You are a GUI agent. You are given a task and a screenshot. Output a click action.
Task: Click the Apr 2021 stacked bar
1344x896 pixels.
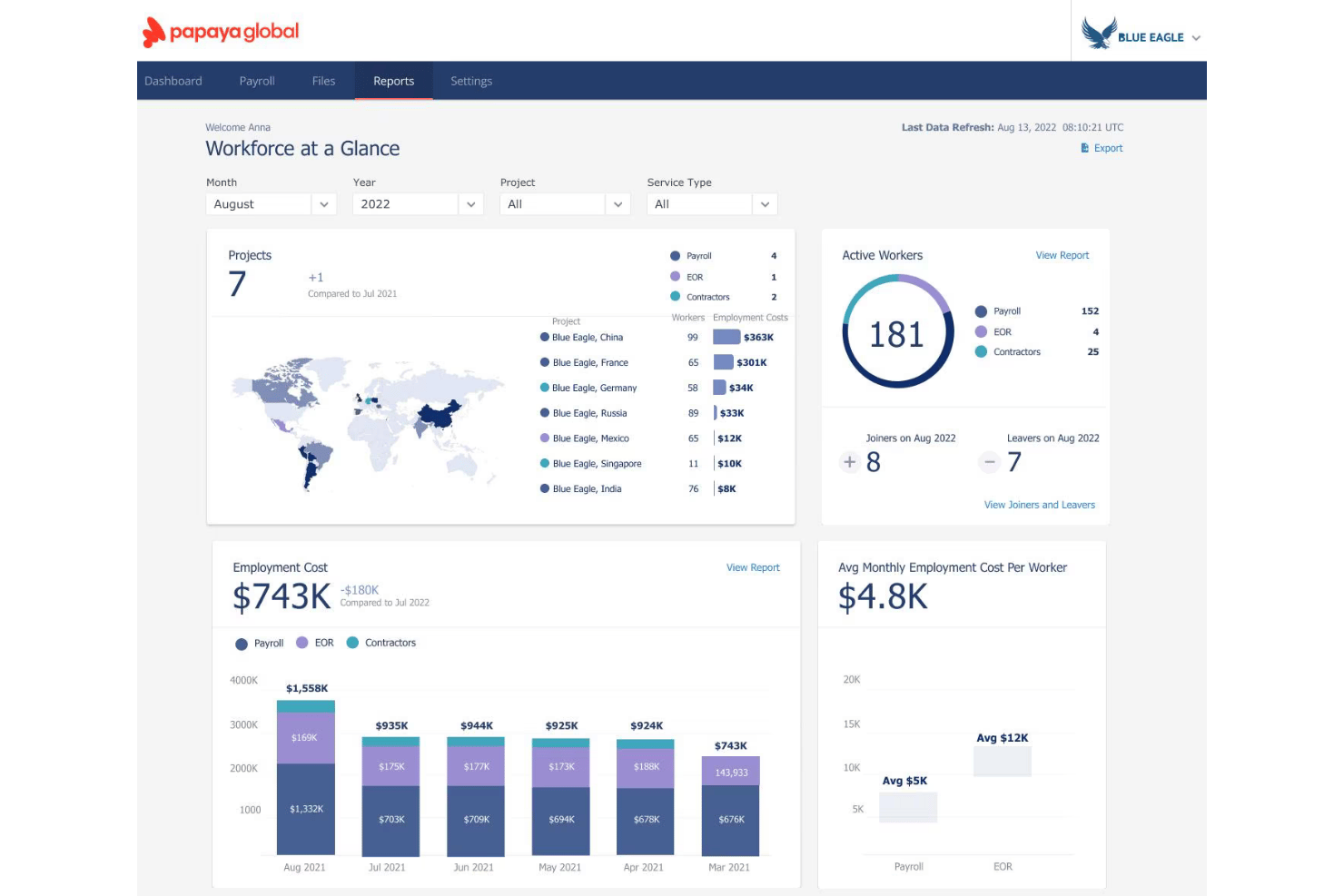click(x=646, y=797)
